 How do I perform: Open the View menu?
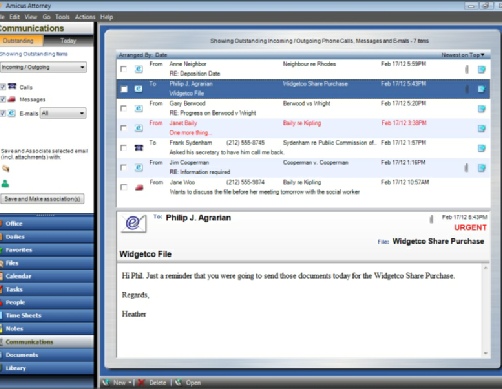pos(30,17)
